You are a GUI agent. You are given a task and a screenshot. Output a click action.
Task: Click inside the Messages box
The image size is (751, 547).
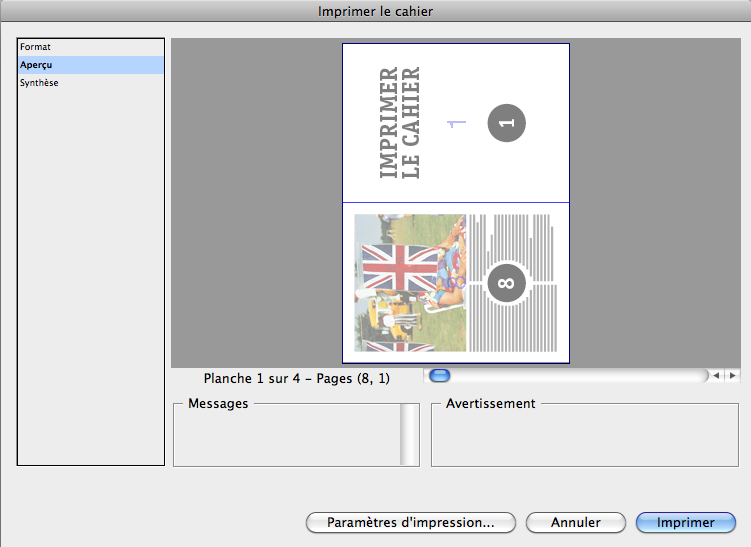[286, 438]
